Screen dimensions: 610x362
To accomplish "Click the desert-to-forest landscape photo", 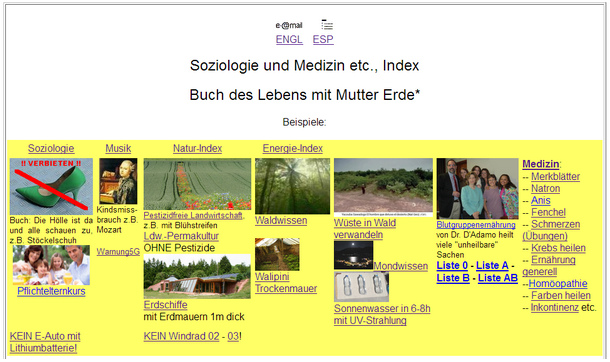I will point(383,187).
